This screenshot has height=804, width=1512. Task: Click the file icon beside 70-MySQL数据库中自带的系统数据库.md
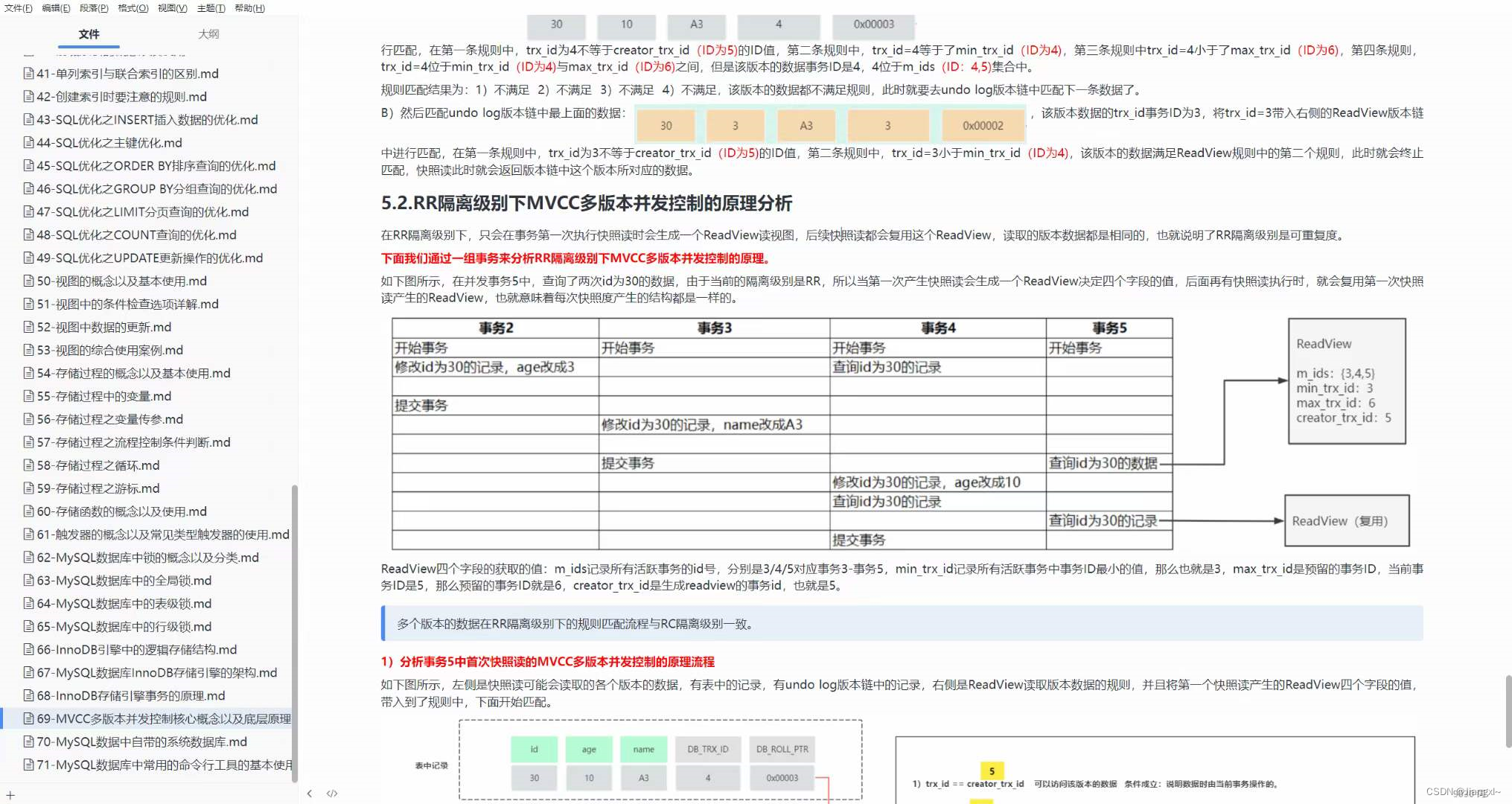tap(28, 742)
